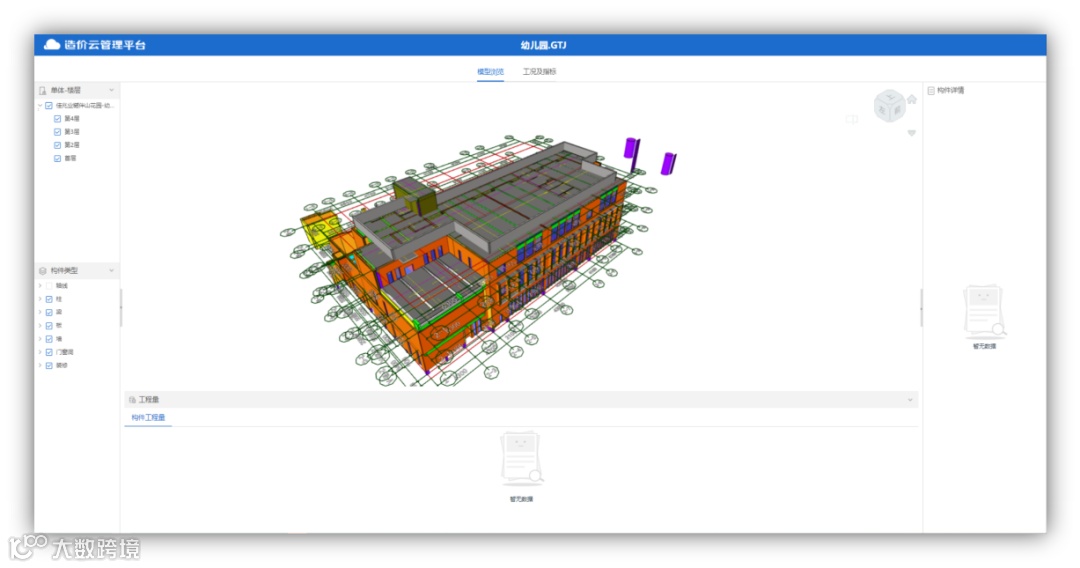This screenshot has height=568, width=1080.
Task: Click the view cube's front face 前
Action: click(897, 110)
